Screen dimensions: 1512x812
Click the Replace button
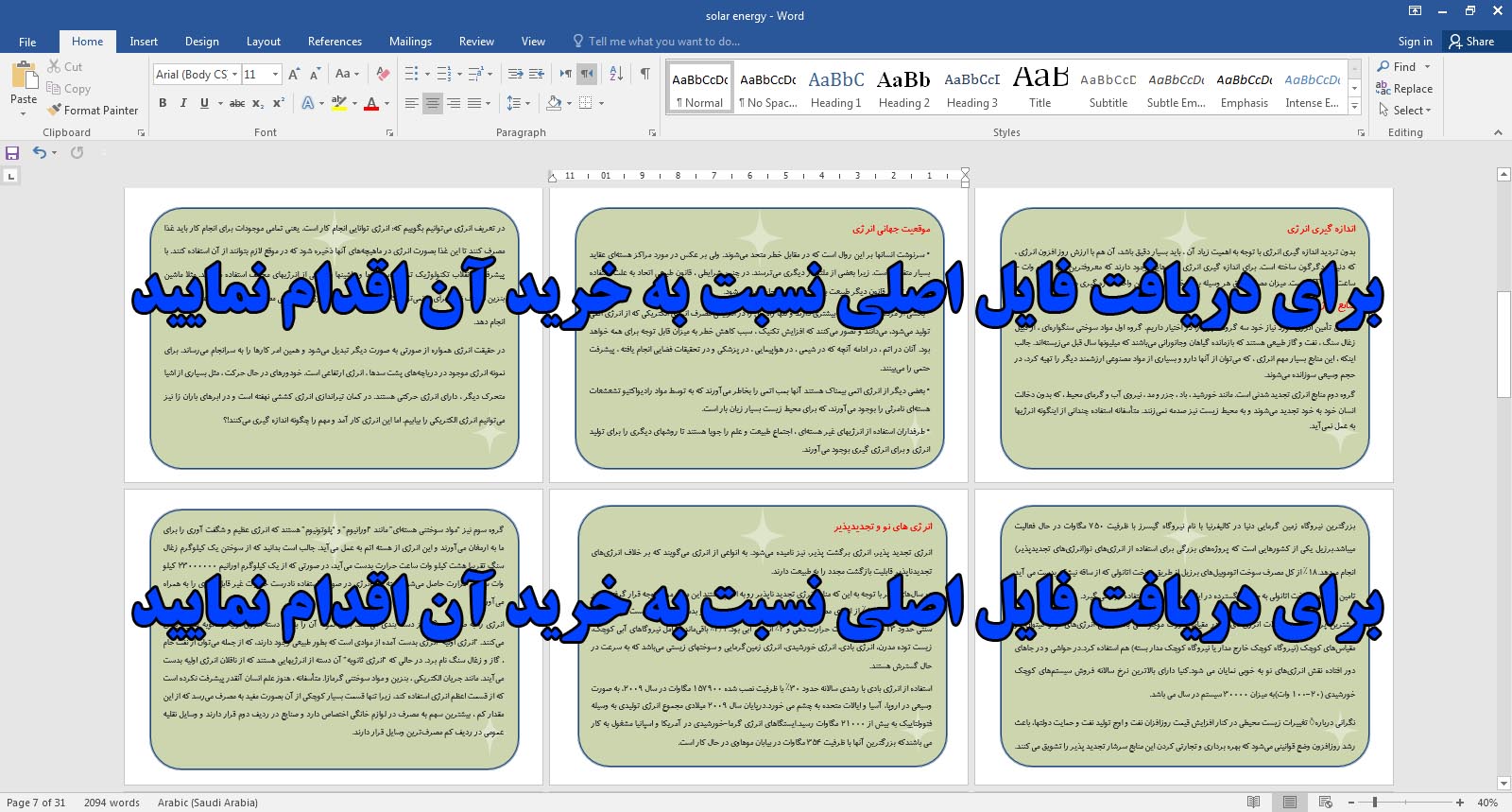pyautogui.click(x=1404, y=89)
